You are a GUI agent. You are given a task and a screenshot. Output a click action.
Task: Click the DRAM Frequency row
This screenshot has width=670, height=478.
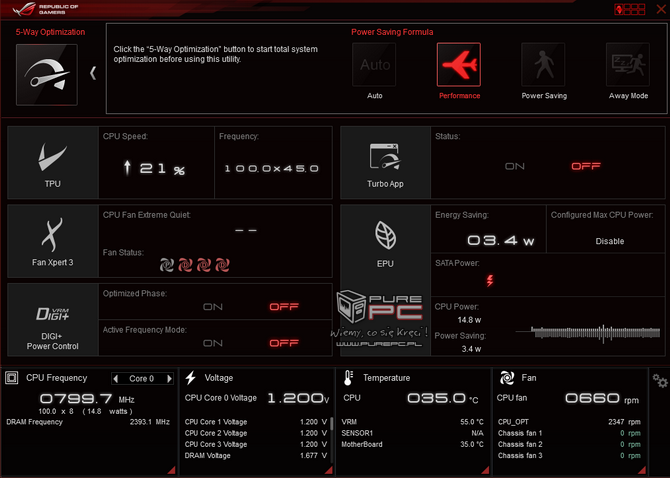(88, 422)
